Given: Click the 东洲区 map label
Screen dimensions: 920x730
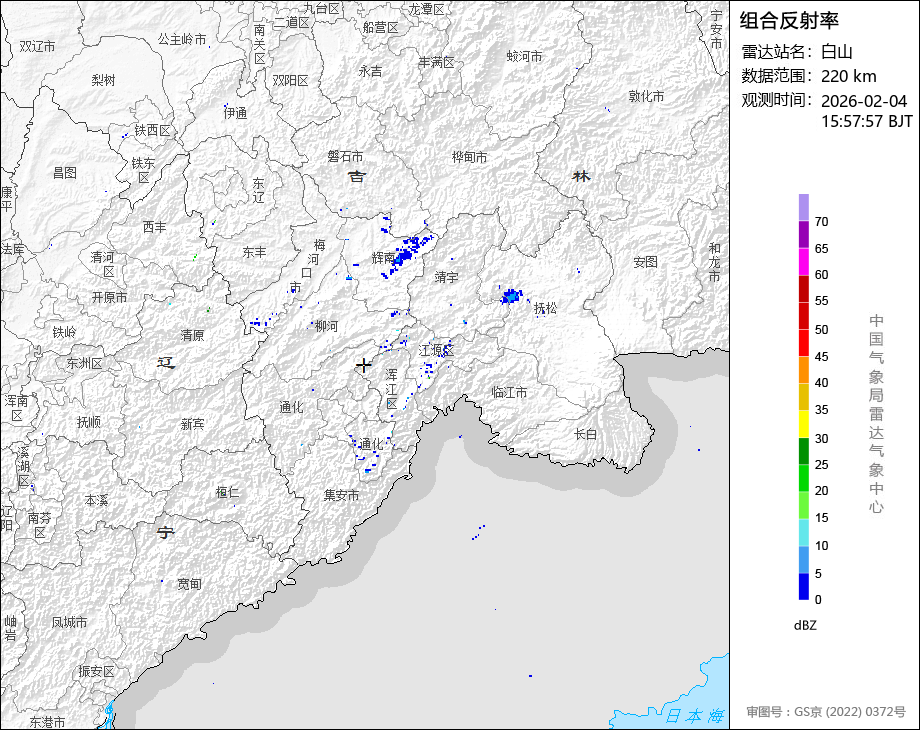Looking at the screenshot, I should [84, 363].
